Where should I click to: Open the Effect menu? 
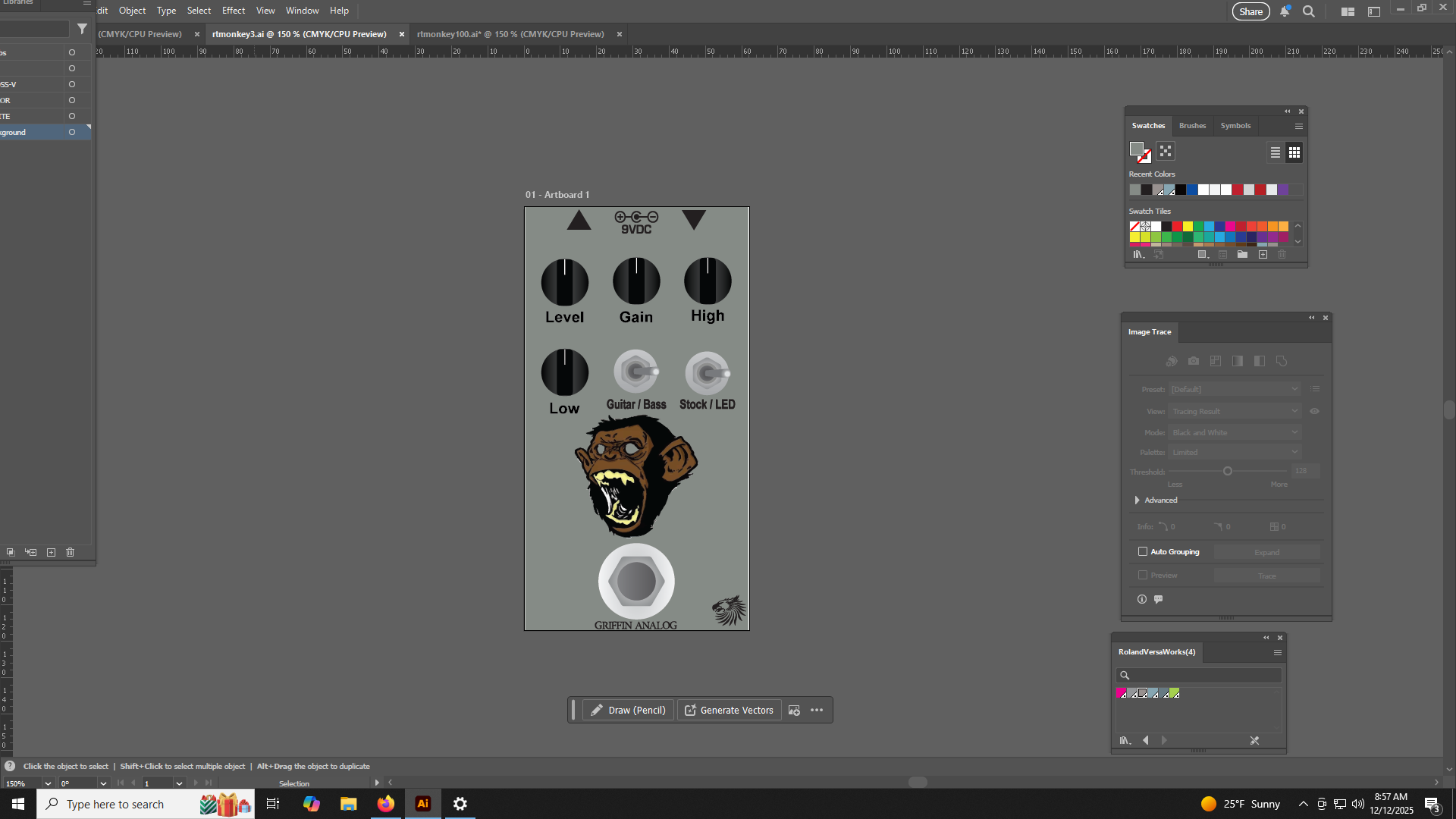[233, 11]
